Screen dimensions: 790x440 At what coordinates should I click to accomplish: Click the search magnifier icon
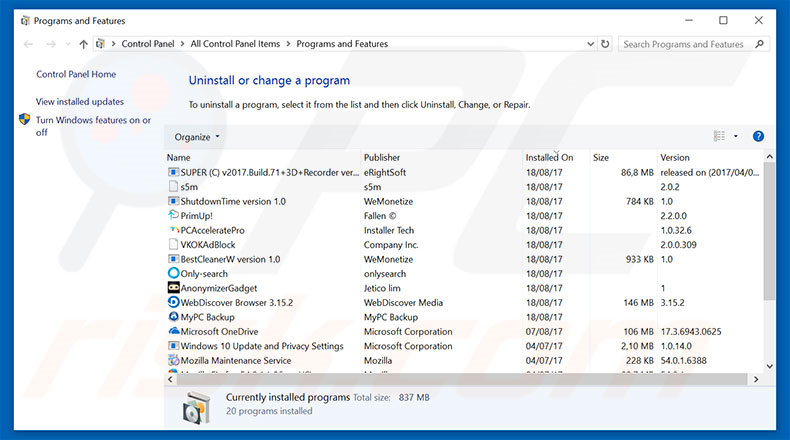(x=760, y=44)
